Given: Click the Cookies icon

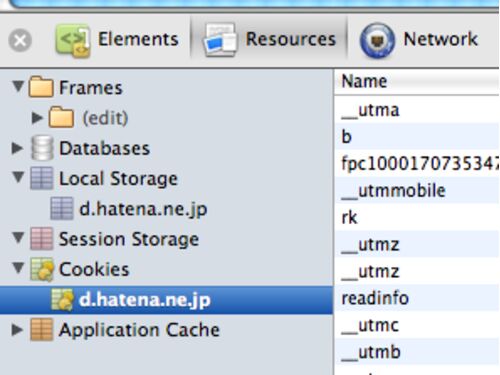Looking at the screenshot, I should click(42, 269).
